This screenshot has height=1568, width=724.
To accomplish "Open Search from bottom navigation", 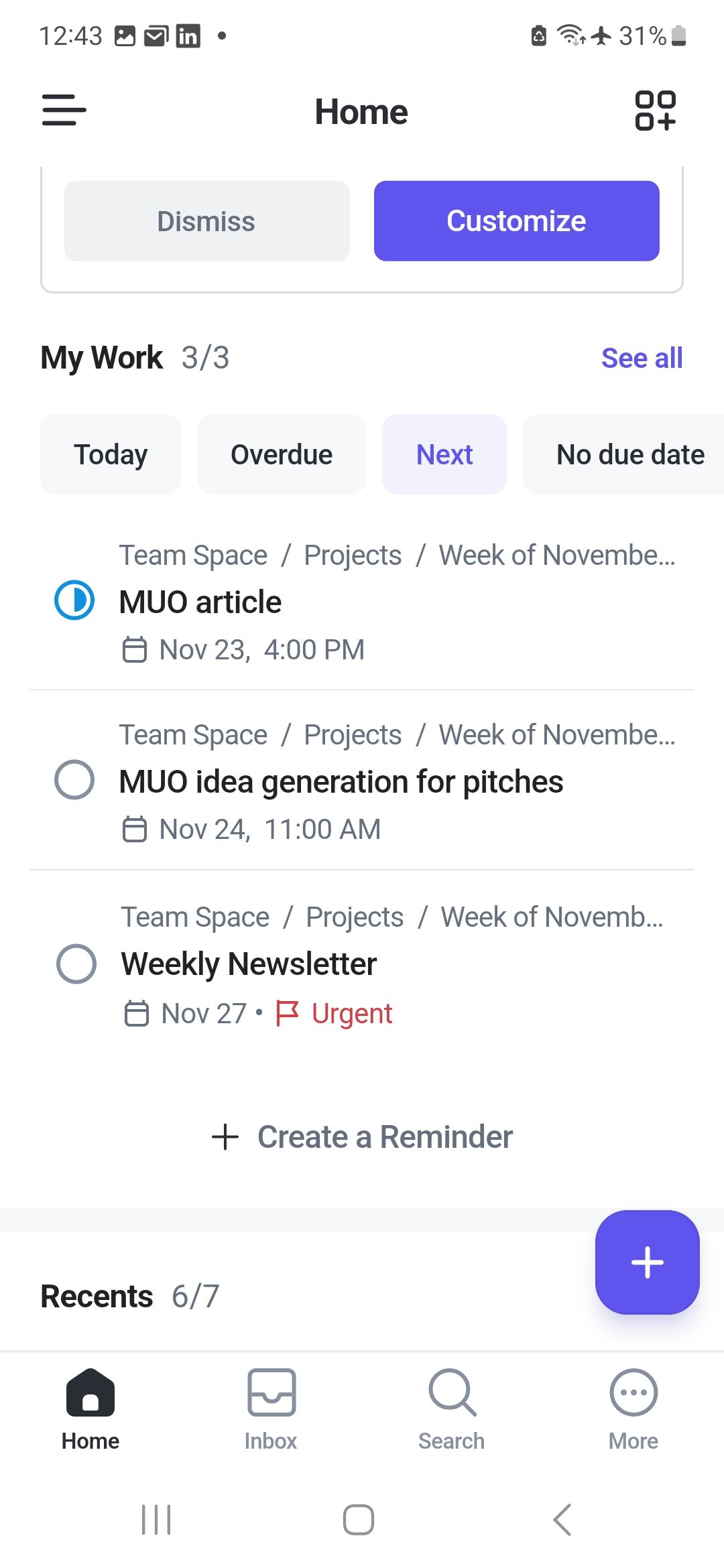I will (x=451, y=1414).
